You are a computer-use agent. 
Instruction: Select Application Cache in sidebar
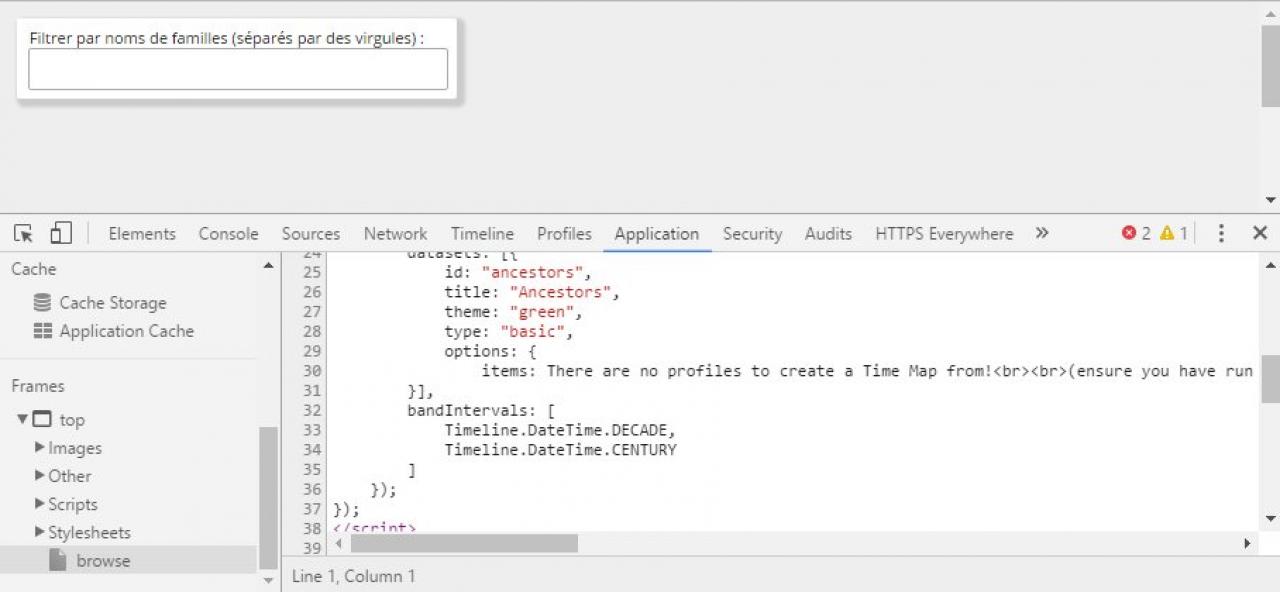click(126, 331)
